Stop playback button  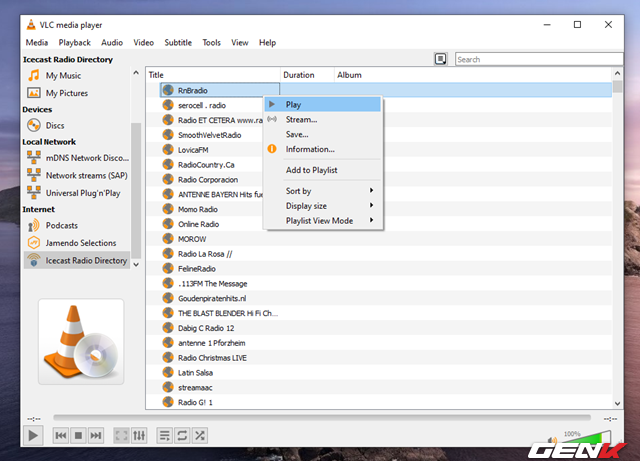tap(78, 436)
